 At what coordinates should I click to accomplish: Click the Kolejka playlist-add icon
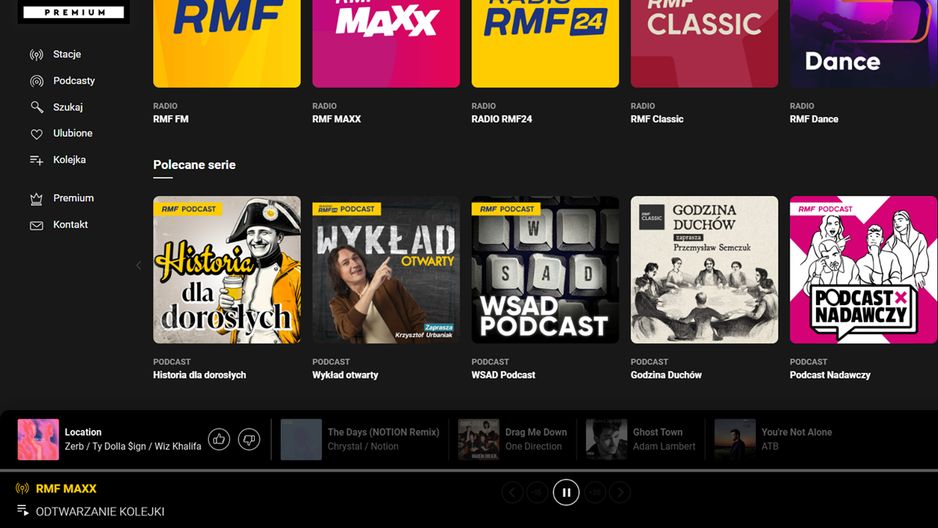[x=36, y=160]
